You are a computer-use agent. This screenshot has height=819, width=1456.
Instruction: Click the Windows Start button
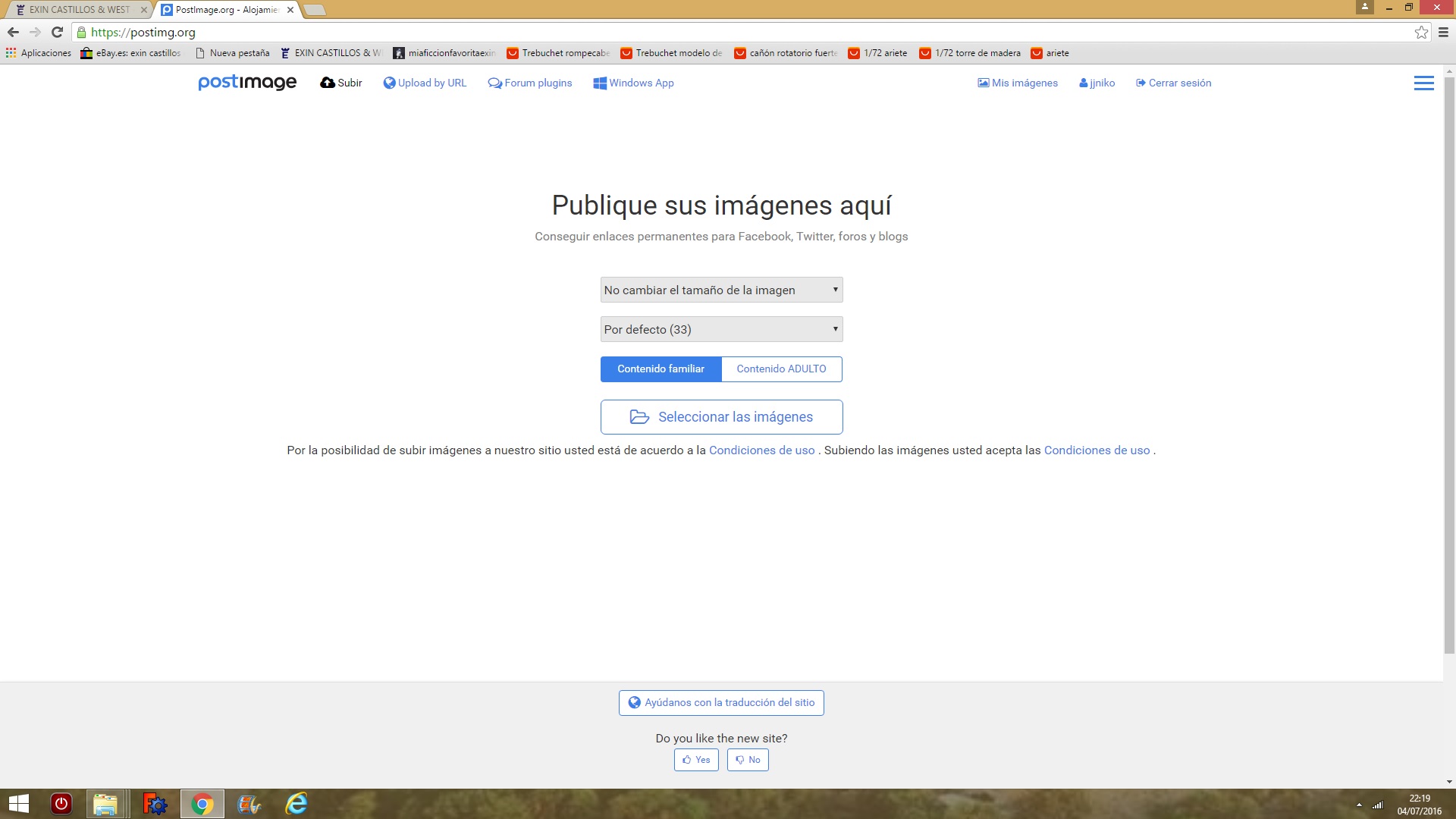[18, 804]
